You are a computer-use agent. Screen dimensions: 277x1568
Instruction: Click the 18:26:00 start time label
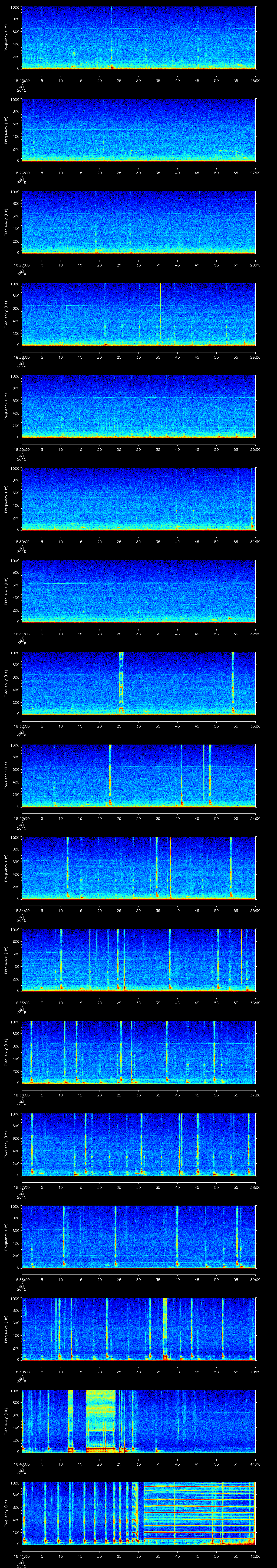pyautogui.click(x=22, y=173)
